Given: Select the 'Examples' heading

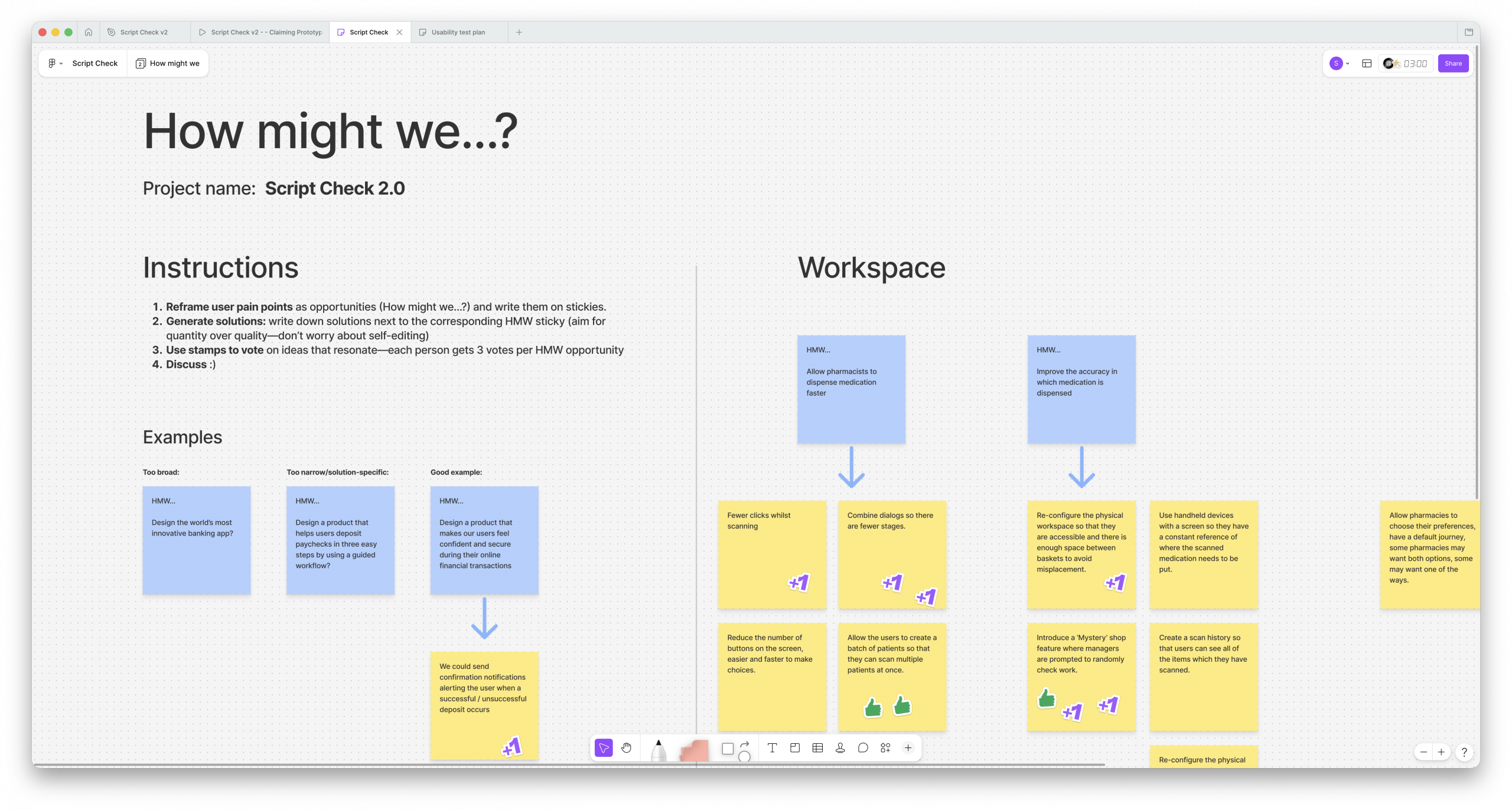Looking at the screenshot, I should click(183, 437).
